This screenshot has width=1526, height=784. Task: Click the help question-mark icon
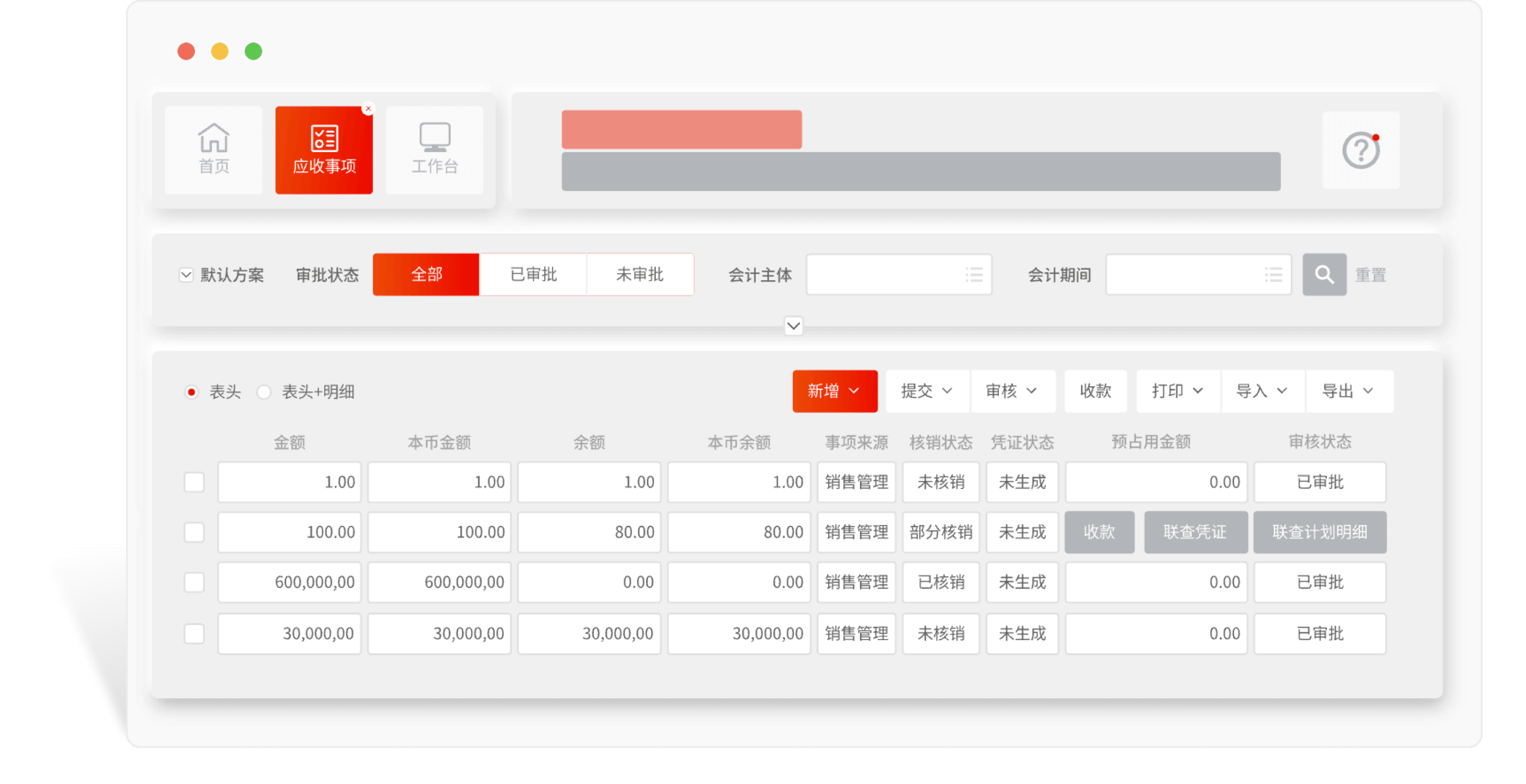click(x=1361, y=150)
